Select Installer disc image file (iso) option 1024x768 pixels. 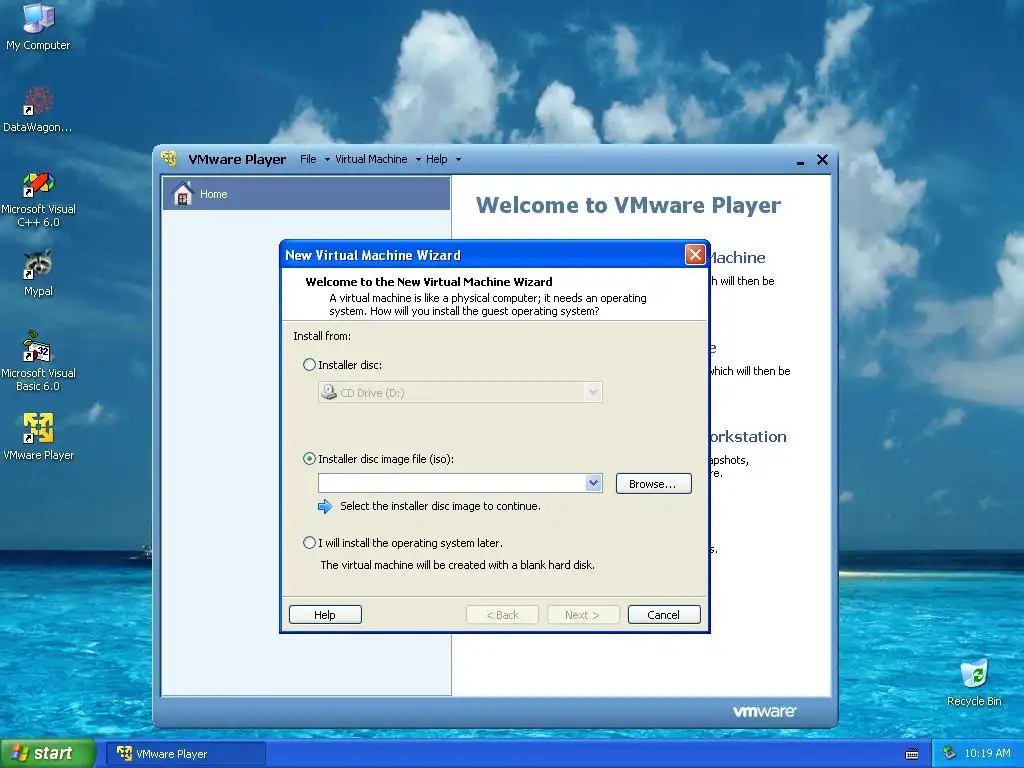[310, 458]
